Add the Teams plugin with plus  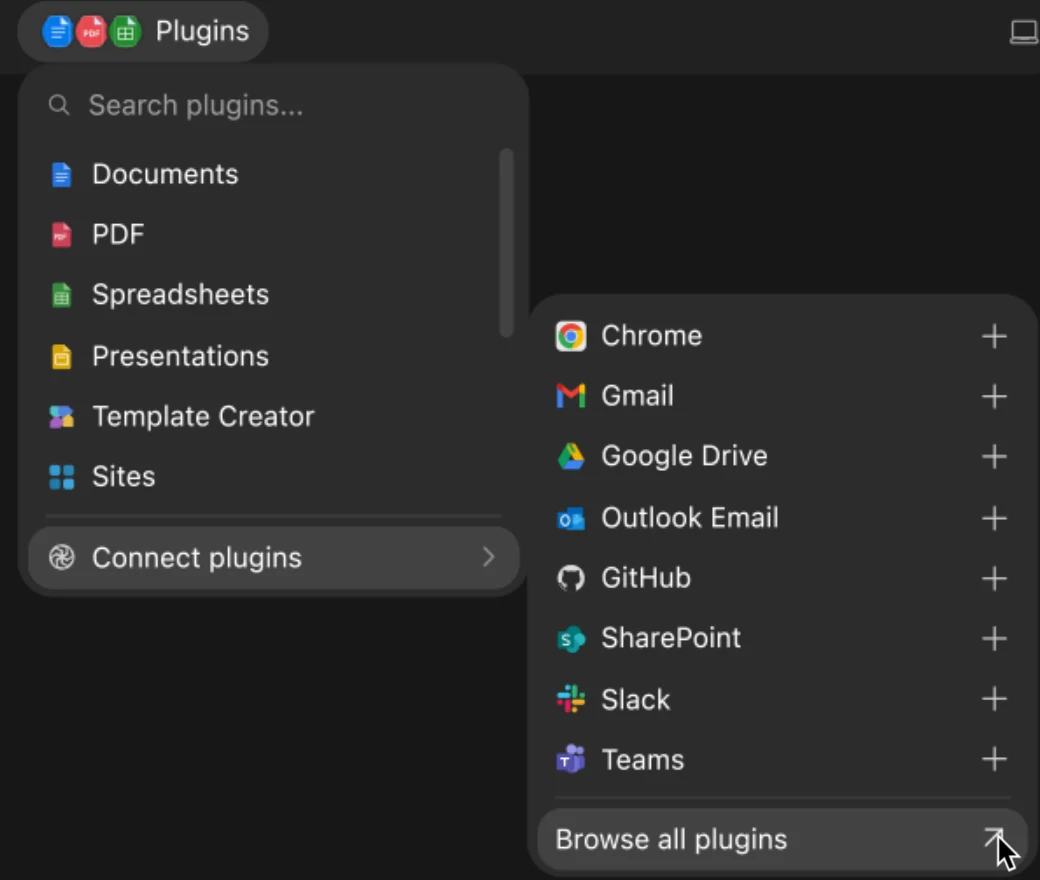[994, 759]
